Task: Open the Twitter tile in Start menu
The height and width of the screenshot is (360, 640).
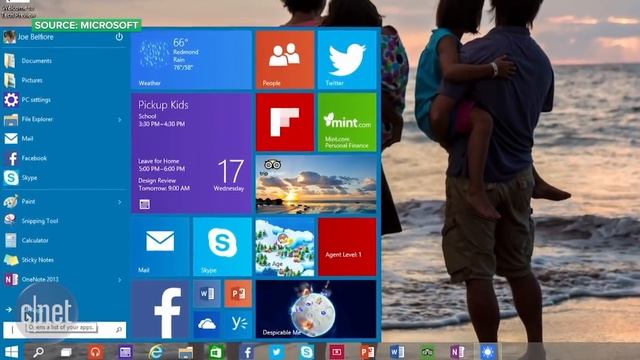Action: click(x=347, y=60)
